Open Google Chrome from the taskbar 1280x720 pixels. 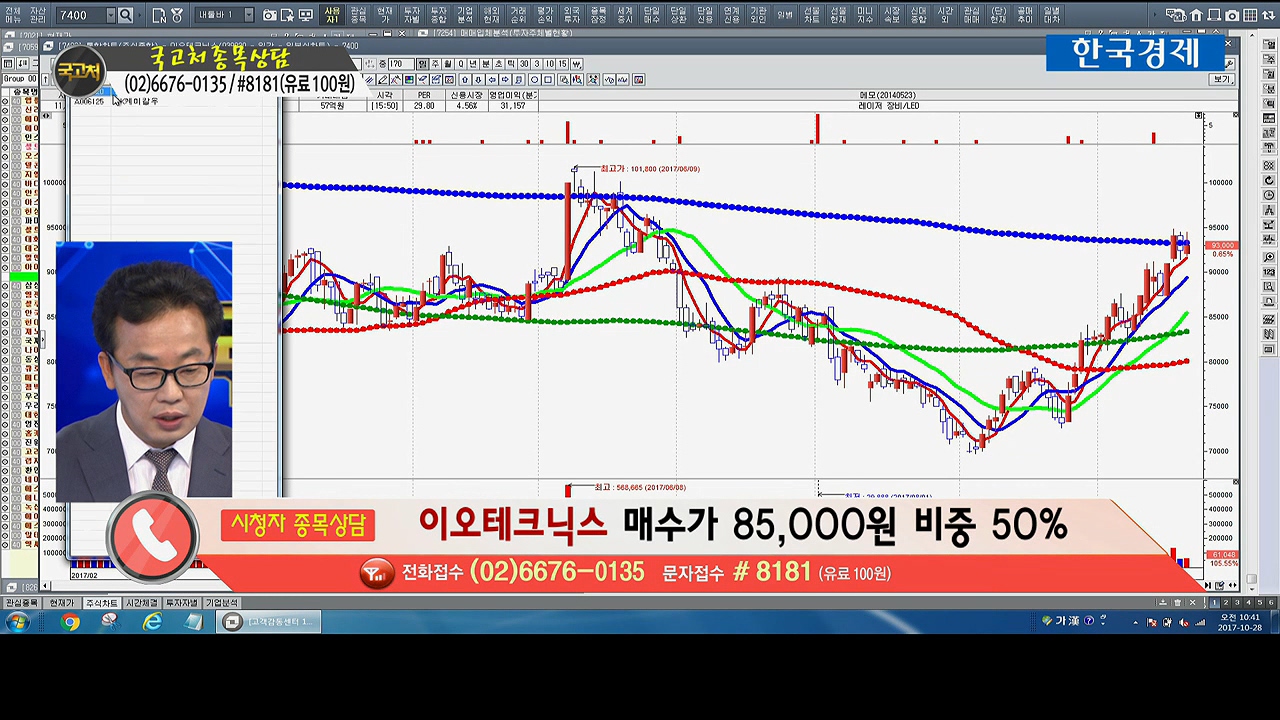[x=69, y=622]
